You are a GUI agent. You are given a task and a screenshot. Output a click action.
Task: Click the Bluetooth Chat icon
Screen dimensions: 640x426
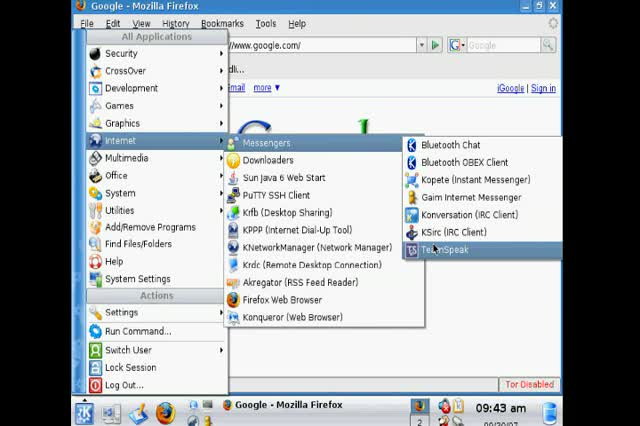(411, 145)
